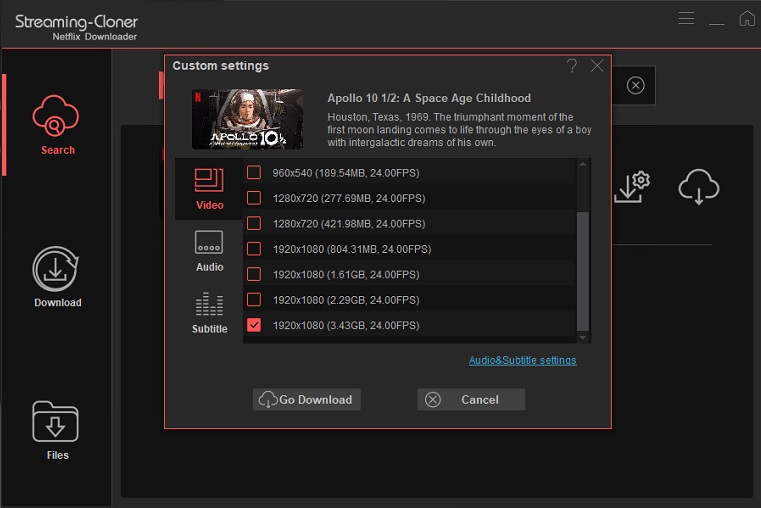Click the Apollo 10 1/2 thumbnail
Image resolution: width=761 pixels, height=508 pixels.
tap(248, 119)
